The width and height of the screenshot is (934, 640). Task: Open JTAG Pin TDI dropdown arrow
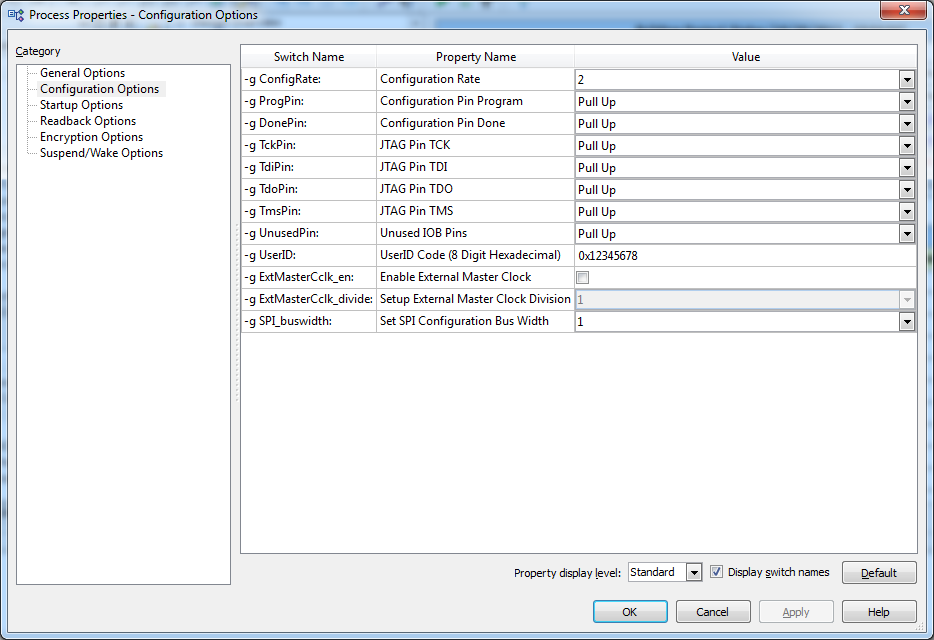(x=907, y=168)
